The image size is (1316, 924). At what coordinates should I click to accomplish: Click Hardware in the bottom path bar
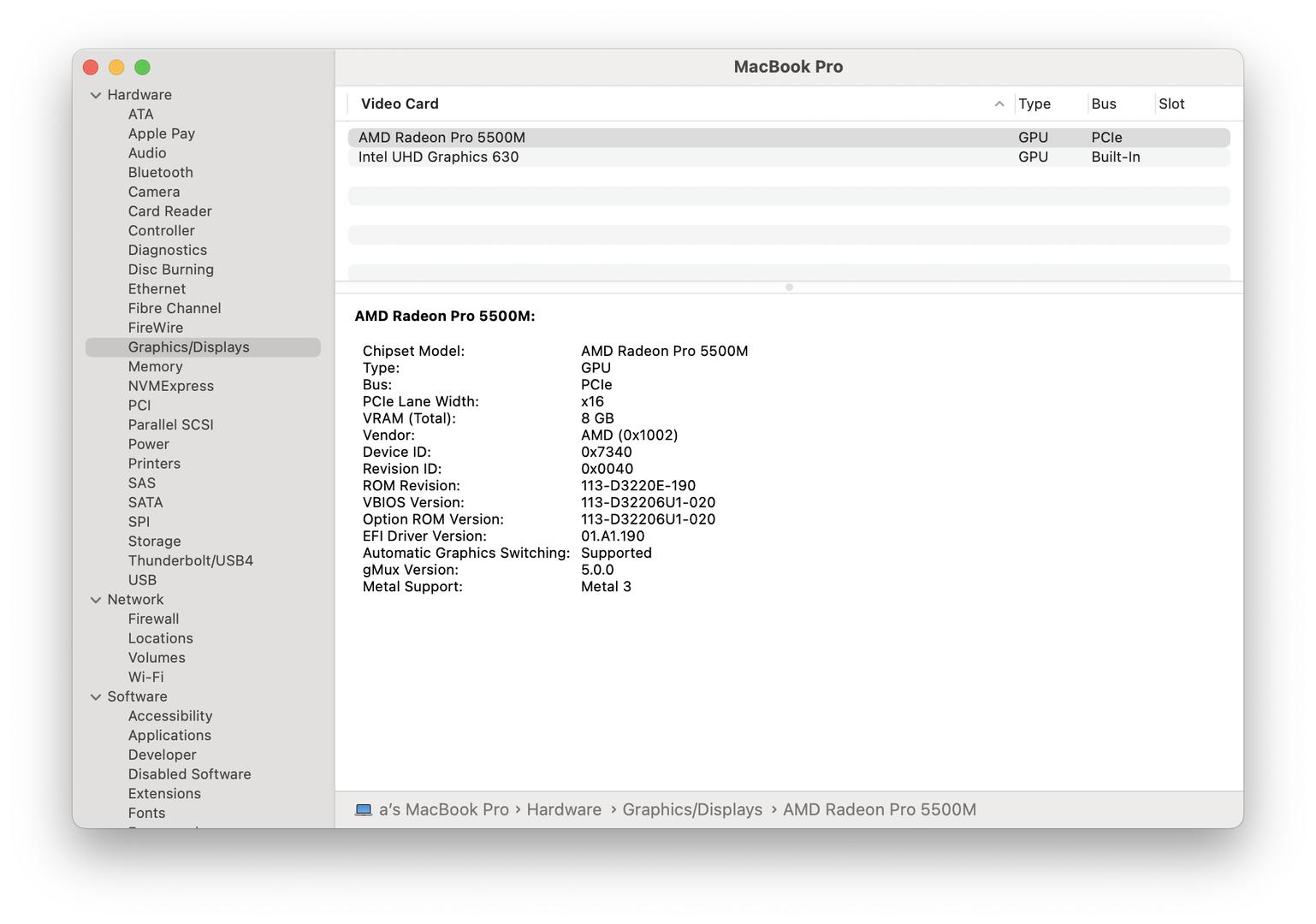[x=563, y=809]
